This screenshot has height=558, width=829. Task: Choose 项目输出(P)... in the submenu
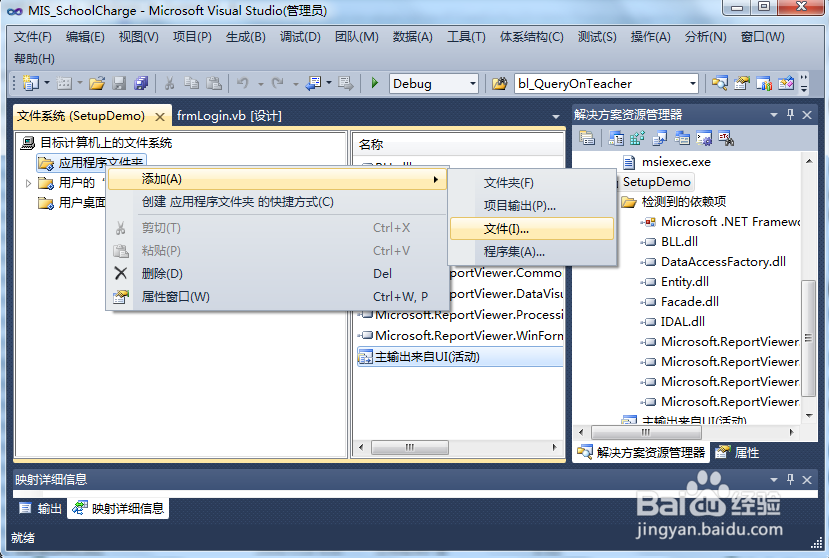532,206
